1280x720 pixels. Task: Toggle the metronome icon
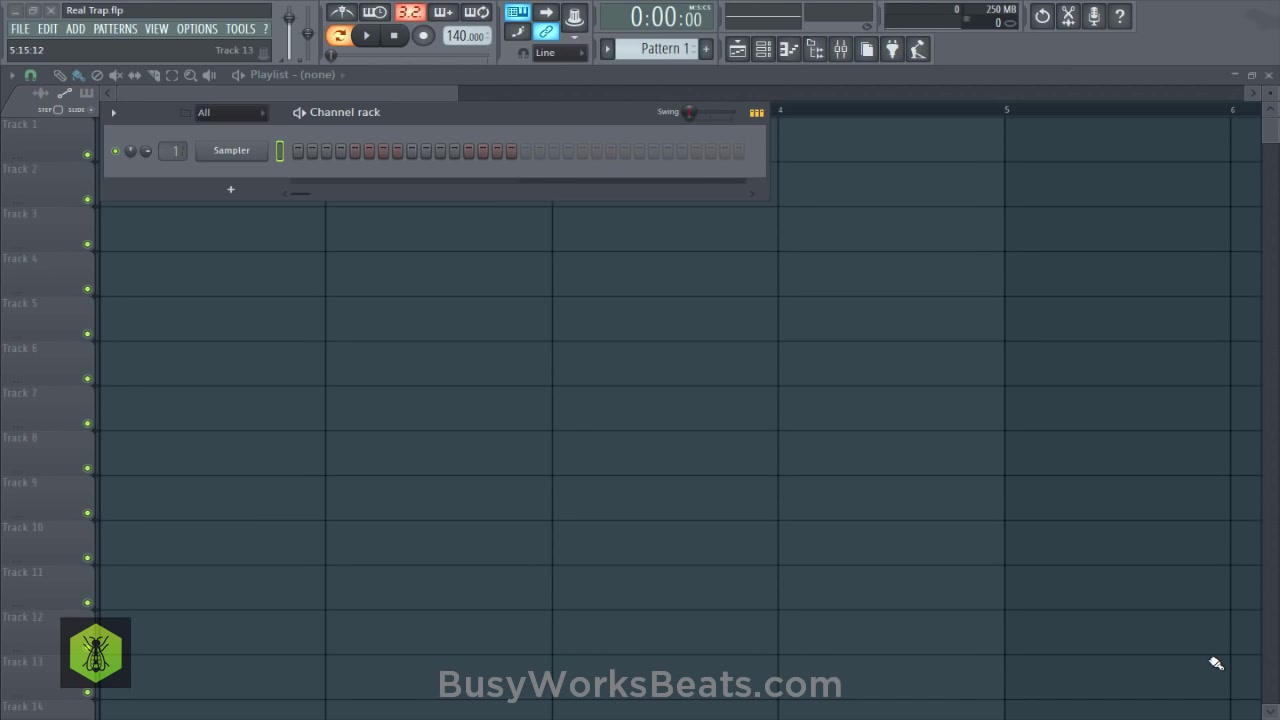[x=342, y=13]
